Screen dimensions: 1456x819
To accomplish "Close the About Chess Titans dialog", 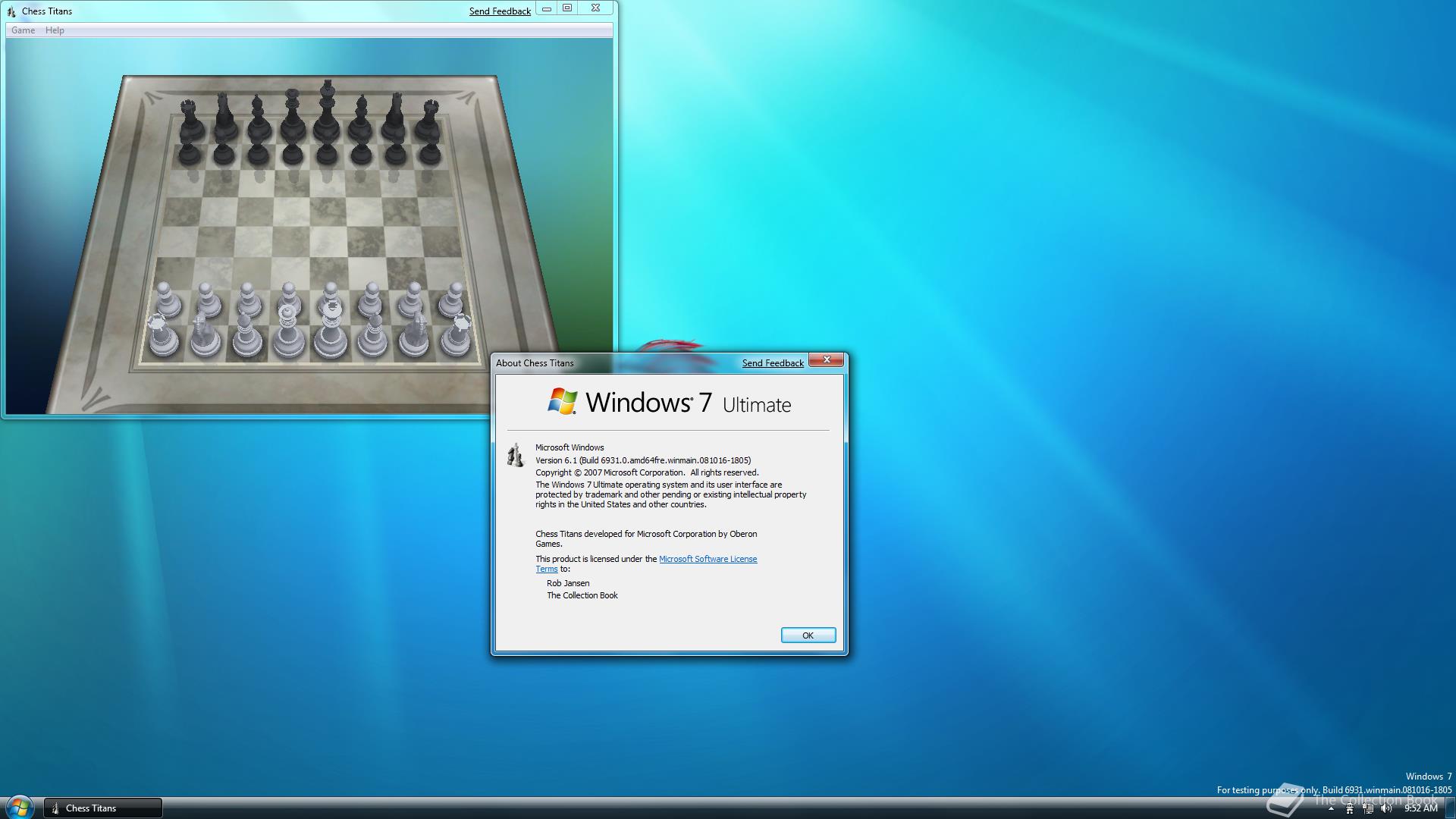I will pos(827,360).
